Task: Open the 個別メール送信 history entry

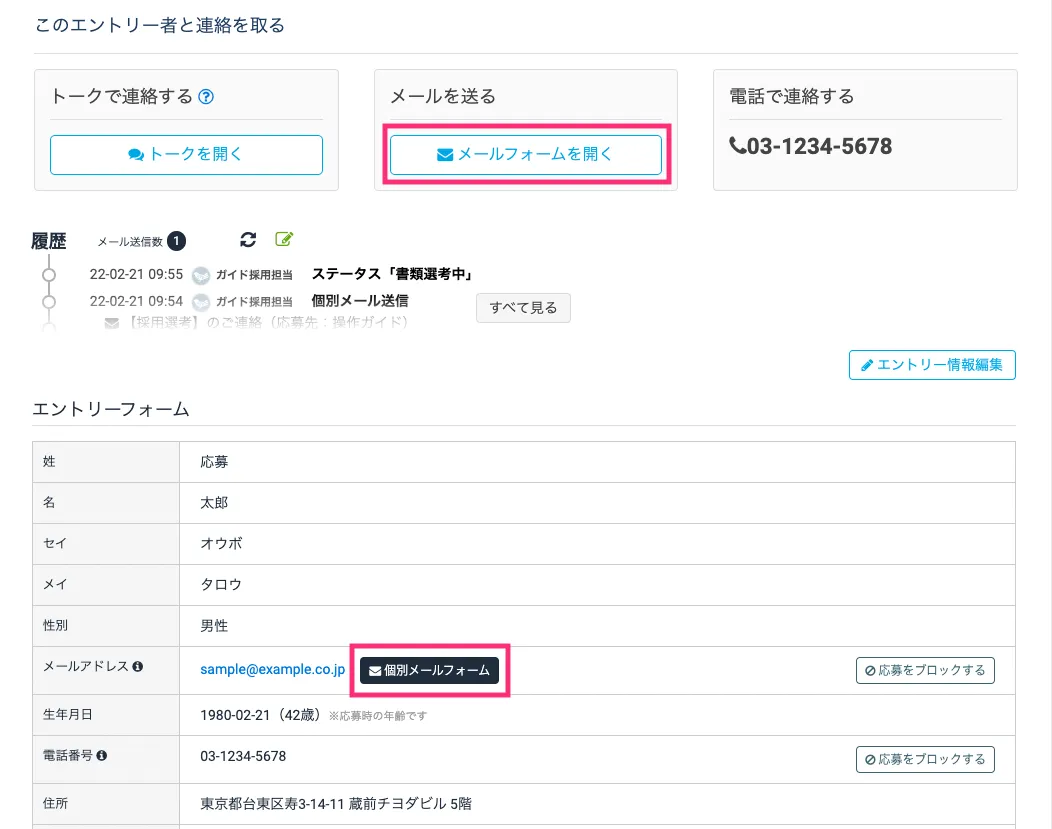Action: (360, 300)
